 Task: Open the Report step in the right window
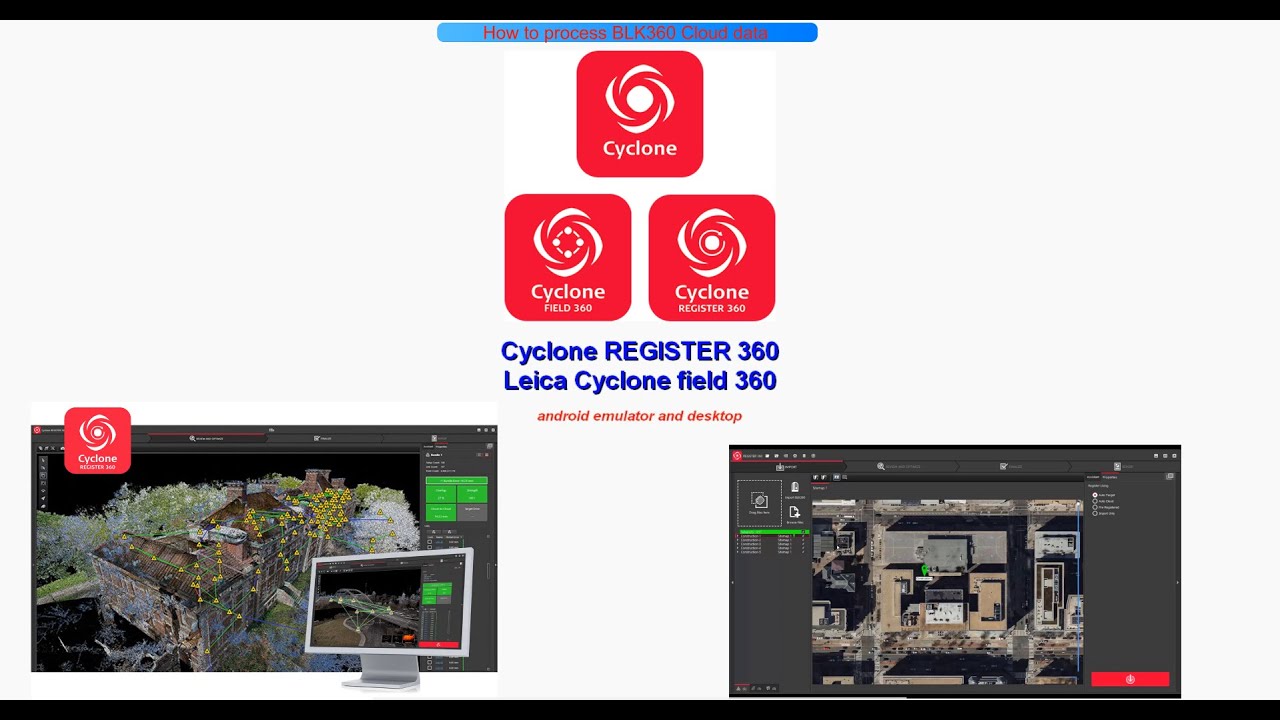[x=1124, y=467]
